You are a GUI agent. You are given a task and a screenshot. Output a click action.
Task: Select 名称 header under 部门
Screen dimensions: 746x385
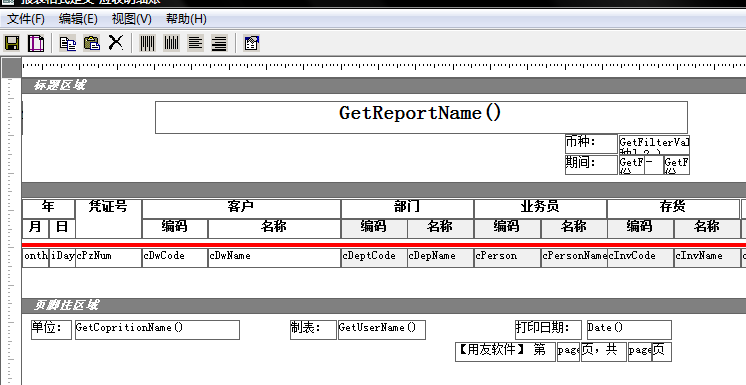[440, 228]
